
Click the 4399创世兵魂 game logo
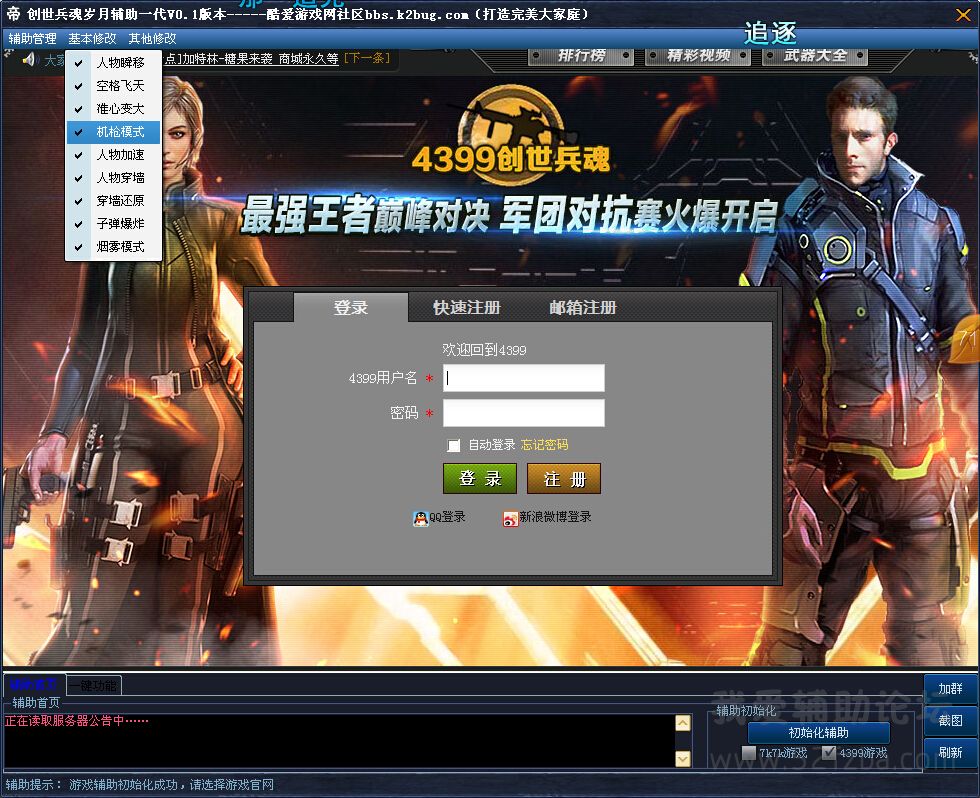pyautogui.click(x=511, y=134)
